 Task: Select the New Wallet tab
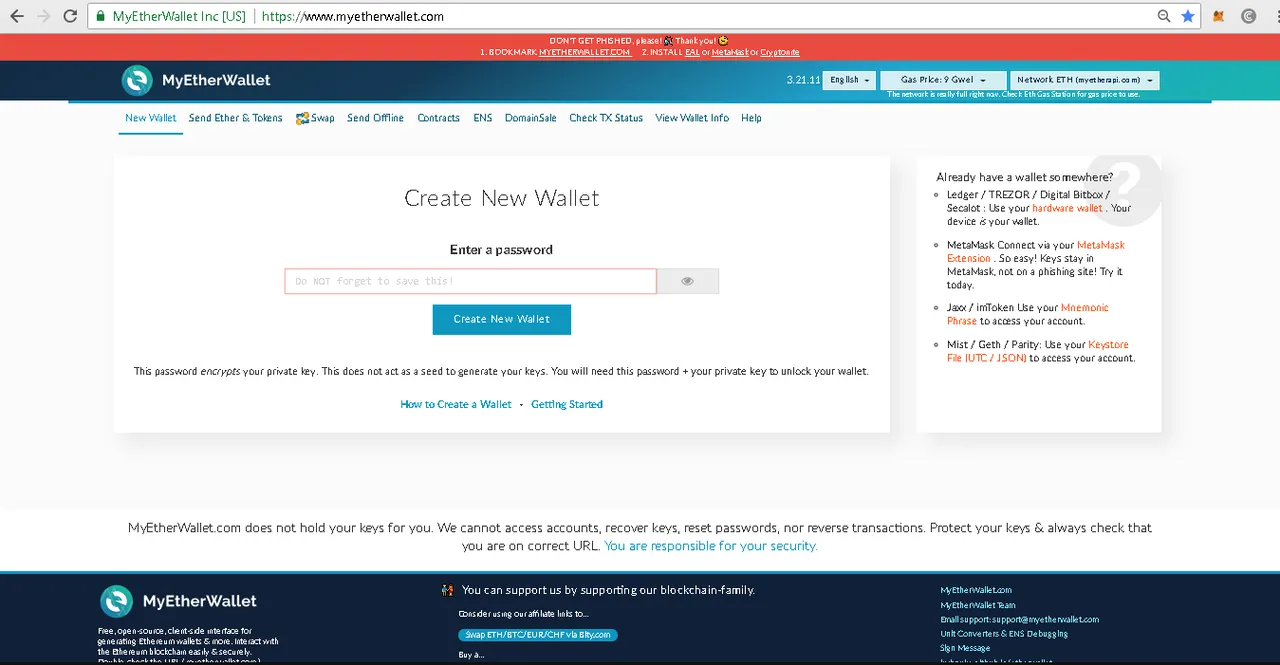[151, 118]
